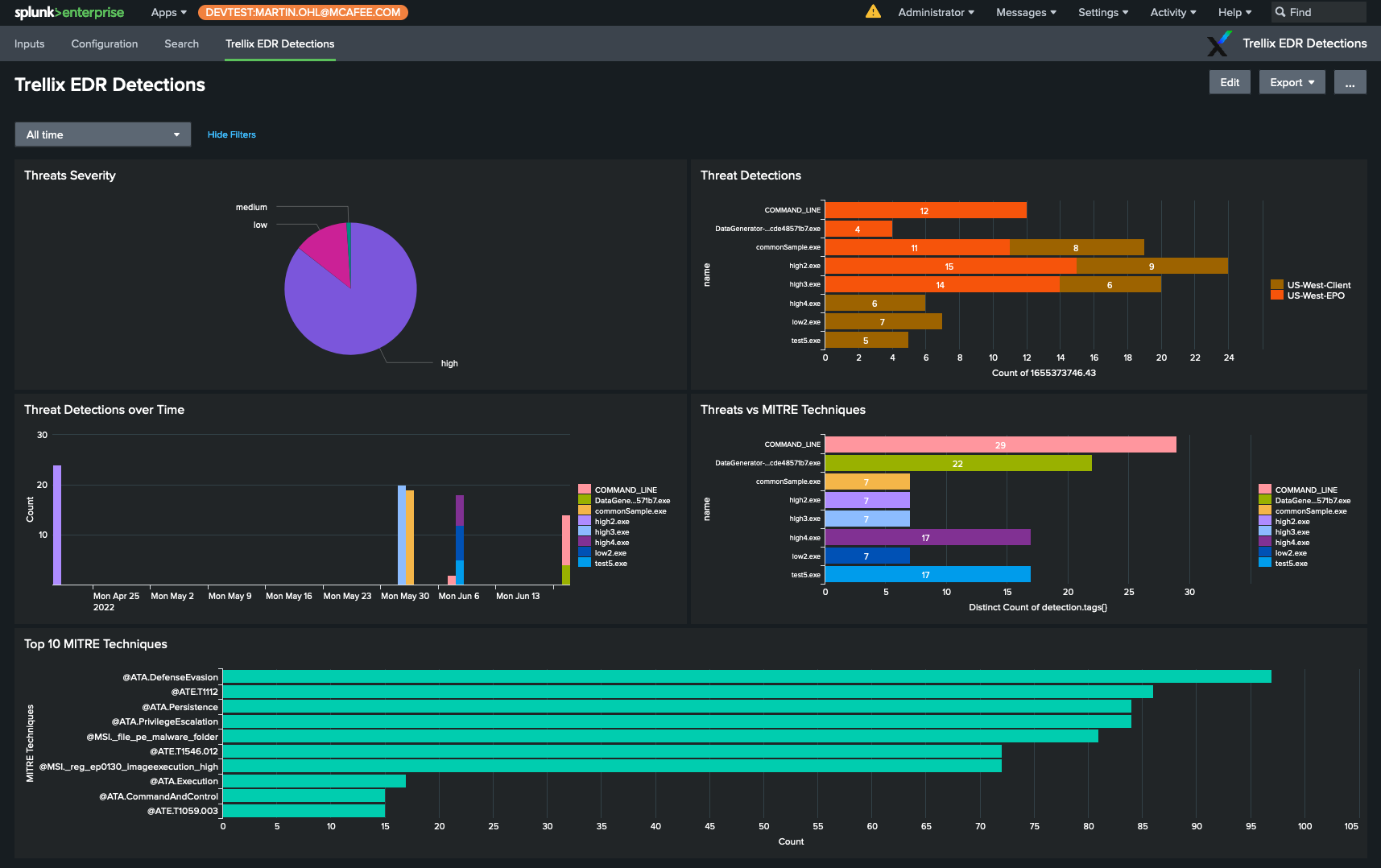Click the DEVTEST:MARTIN.OHL@MCAFEE.COM banner

pyautogui.click(x=303, y=12)
